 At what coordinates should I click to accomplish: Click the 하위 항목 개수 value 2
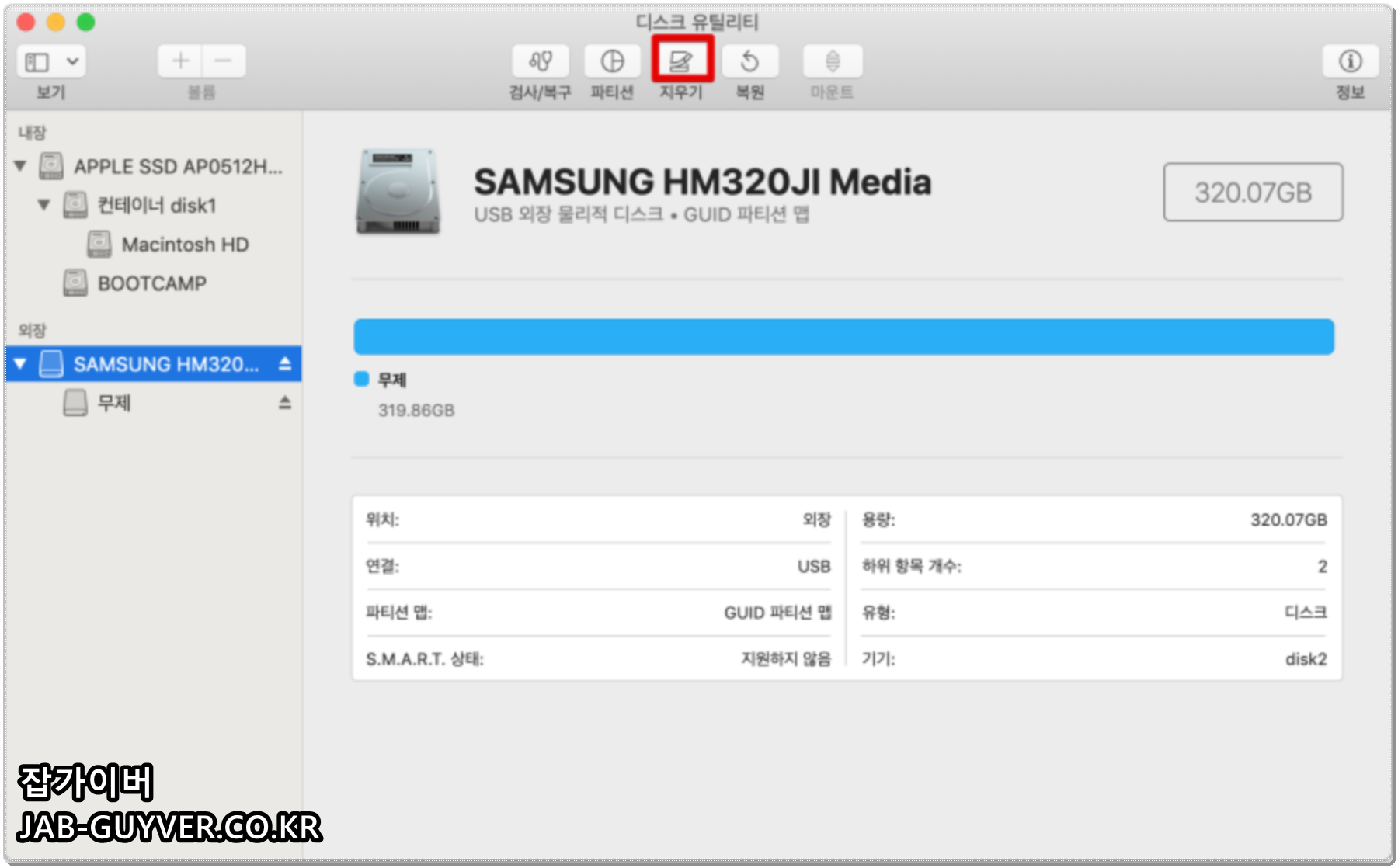(1322, 566)
